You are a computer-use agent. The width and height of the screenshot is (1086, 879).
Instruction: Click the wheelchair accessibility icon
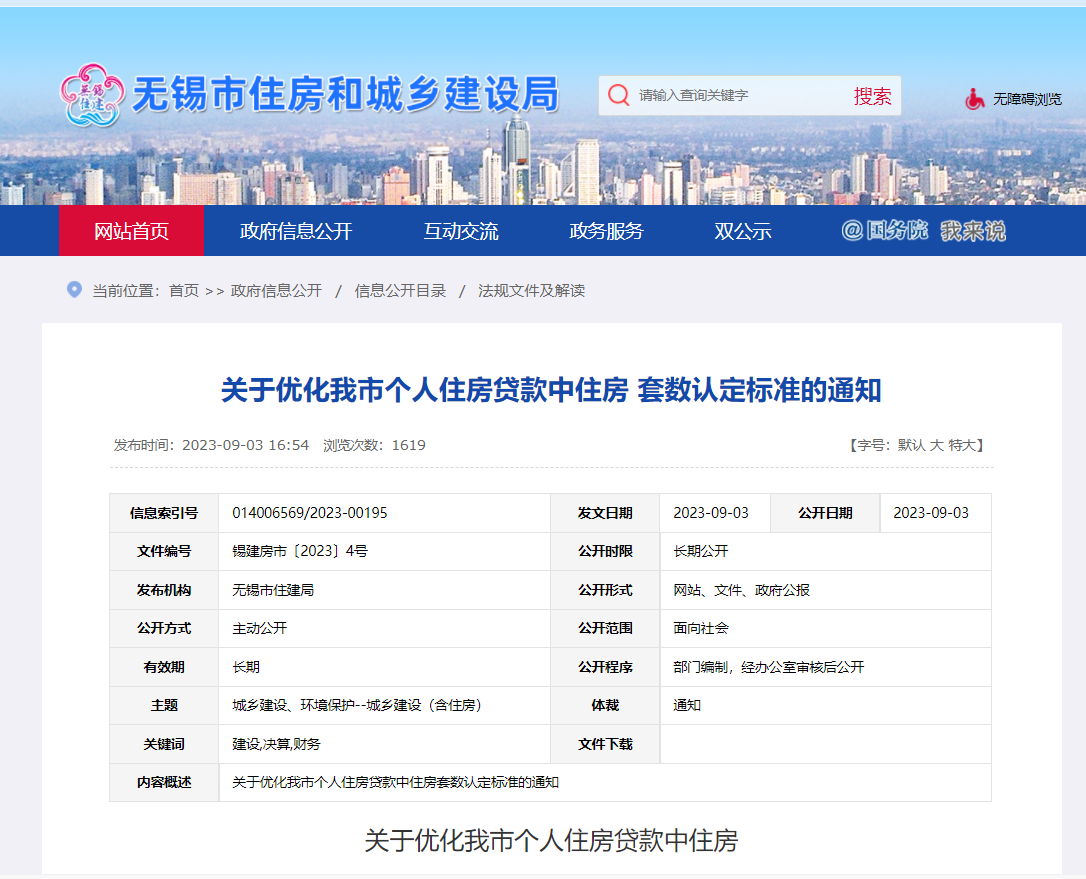pyautogui.click(x=974, y=99)
